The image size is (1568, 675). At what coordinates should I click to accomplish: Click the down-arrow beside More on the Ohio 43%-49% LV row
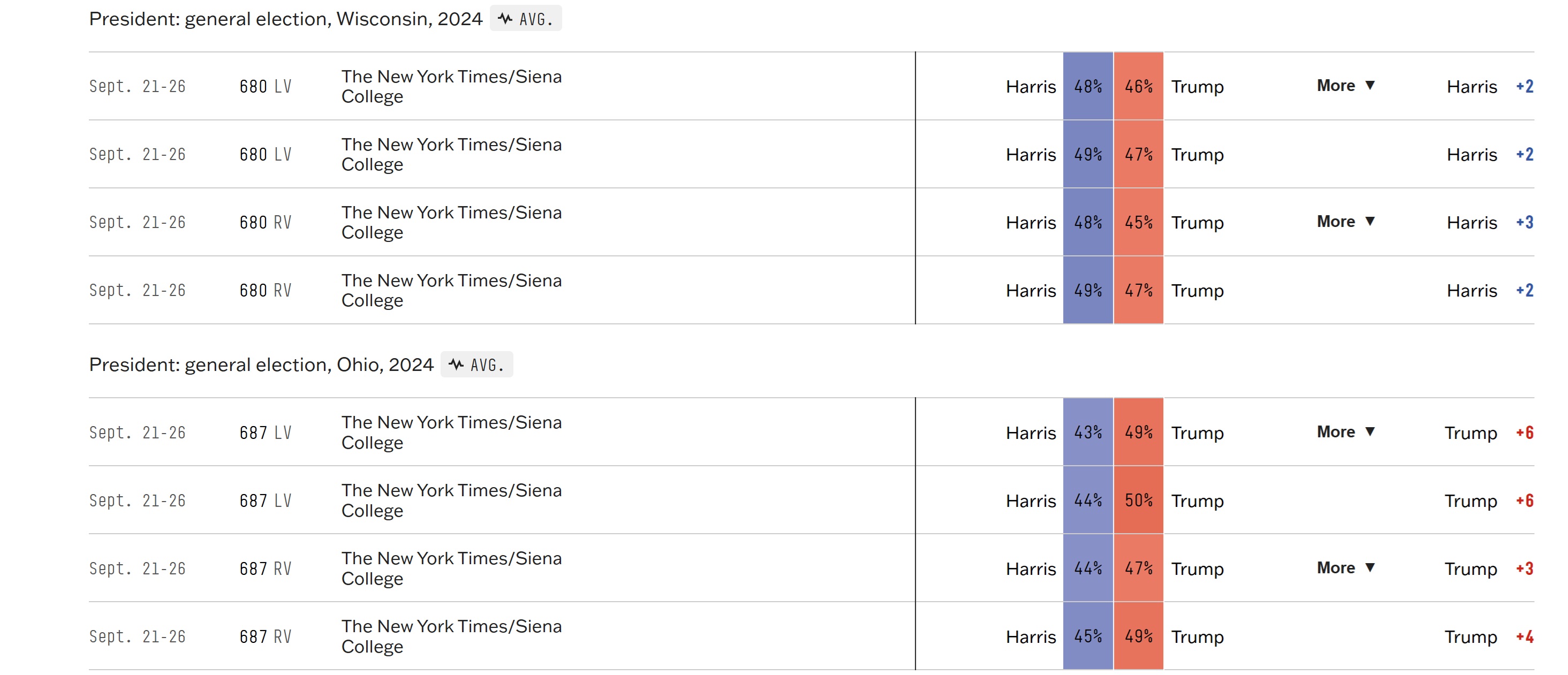point(1369,432)
